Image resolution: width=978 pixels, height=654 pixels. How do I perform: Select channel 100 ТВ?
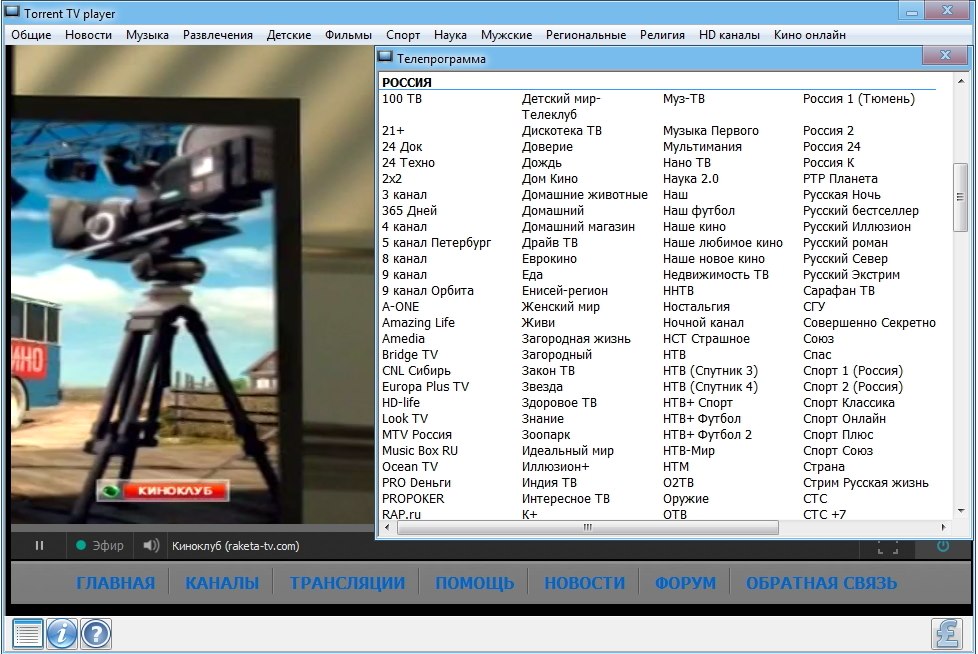pos(402,99)
